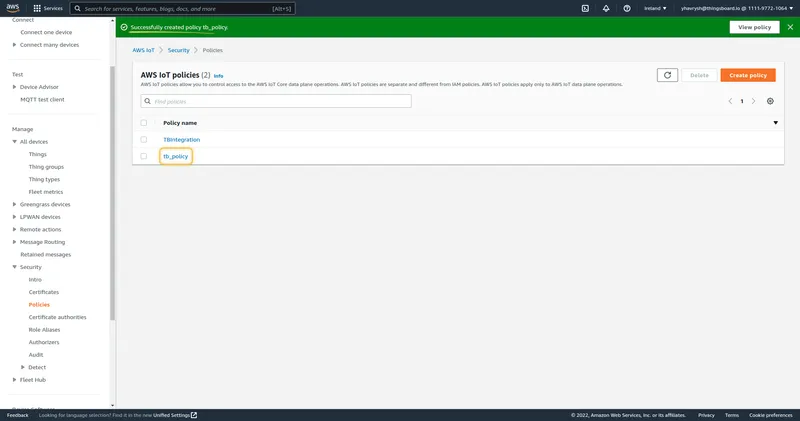Click the sidebar vertical scrollbar

click(112, 193)
